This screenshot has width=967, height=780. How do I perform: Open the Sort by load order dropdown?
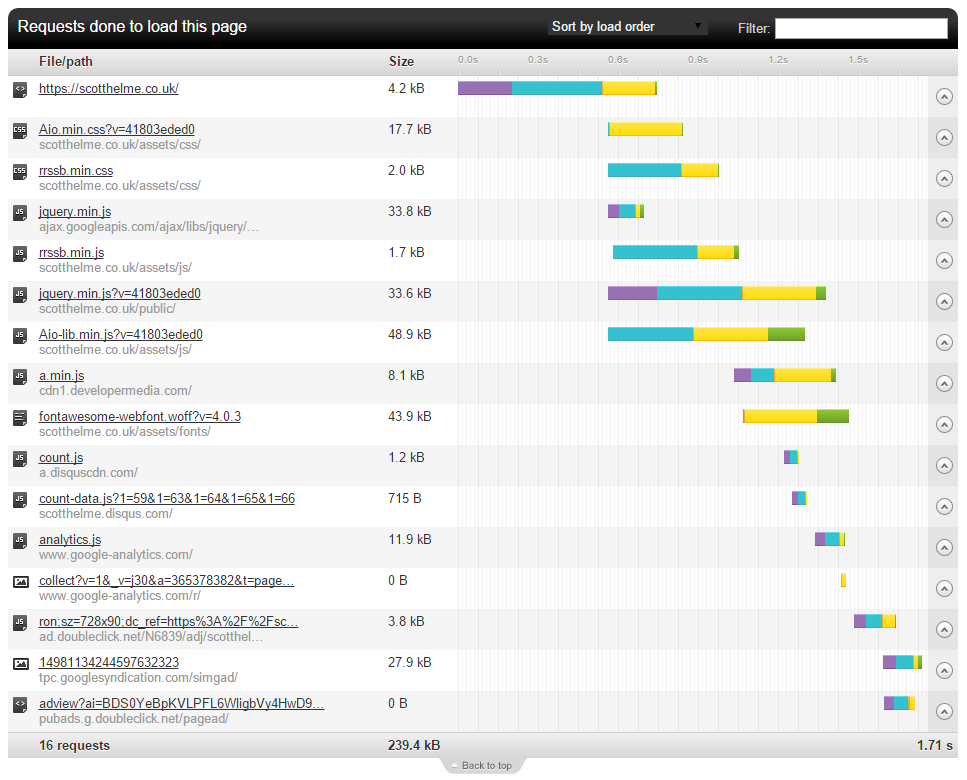(x=627, y=27)
